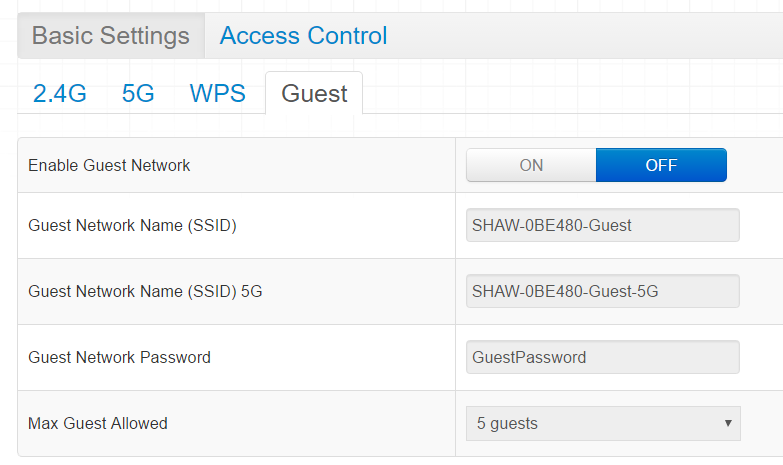Screen dimensions: 783x465
Task: Open the Basic Settings tab
Action: tap(111, 36)
